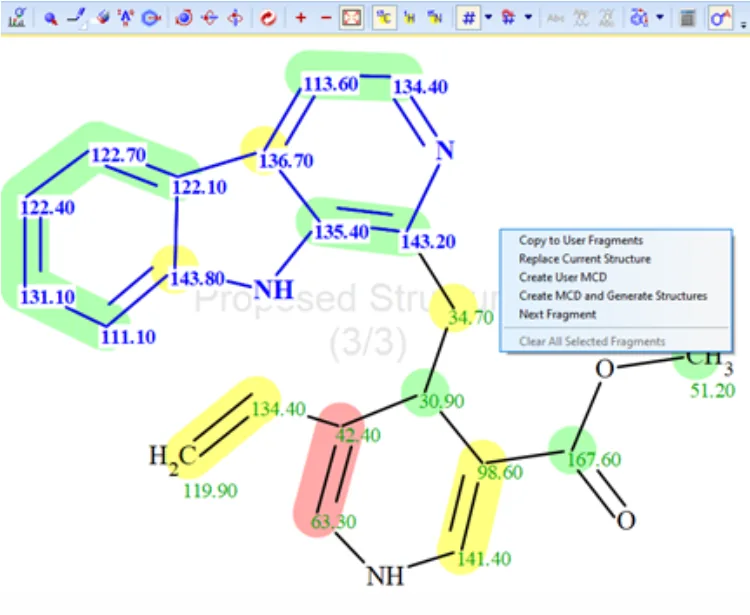Select the blue ring template tool
This screenshot has height=615, width=750.
point(151,18)
